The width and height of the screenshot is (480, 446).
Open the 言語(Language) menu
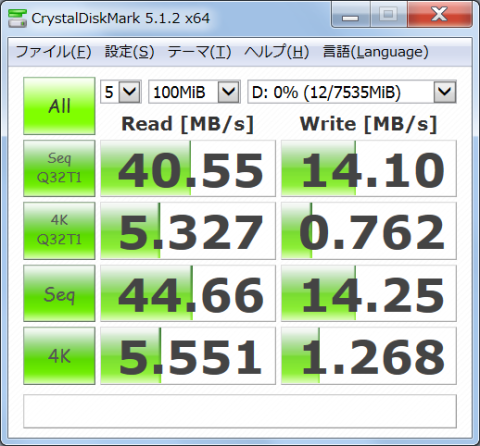tap(375, 52)
